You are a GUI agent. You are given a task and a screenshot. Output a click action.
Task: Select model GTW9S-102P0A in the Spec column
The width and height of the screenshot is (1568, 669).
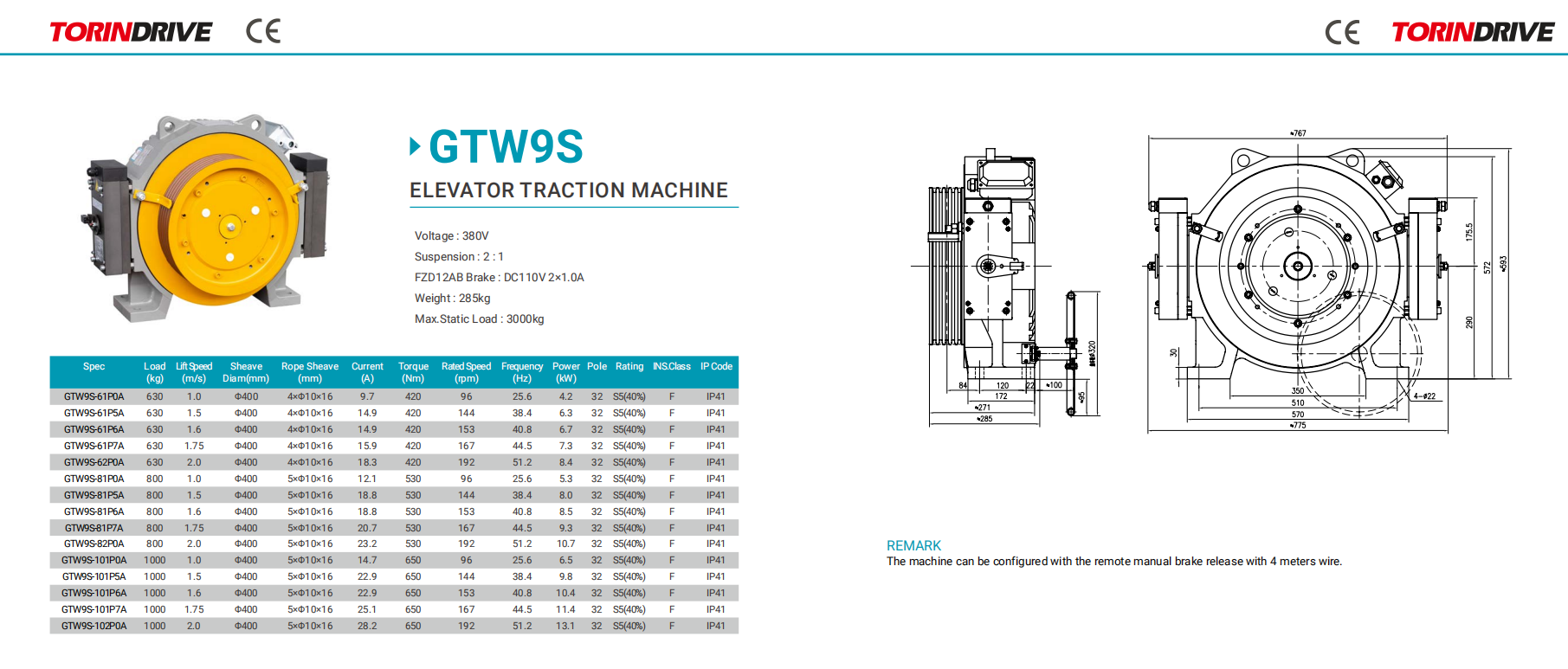[94, 626]
